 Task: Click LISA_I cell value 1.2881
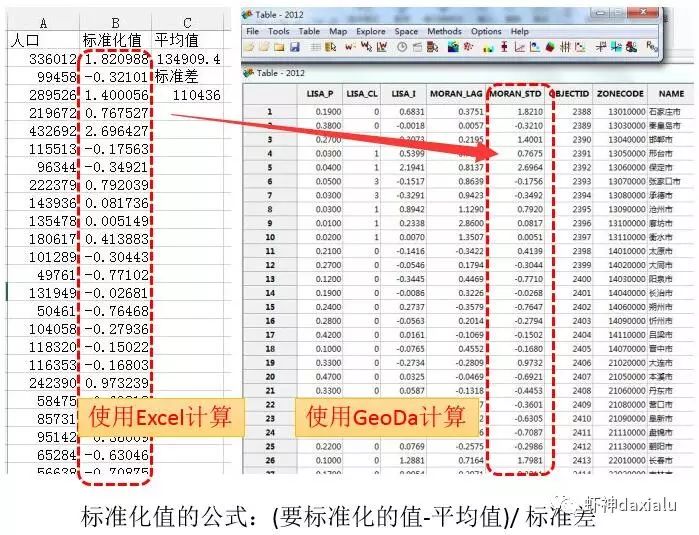pyautogui.click(x=403, y=460)
